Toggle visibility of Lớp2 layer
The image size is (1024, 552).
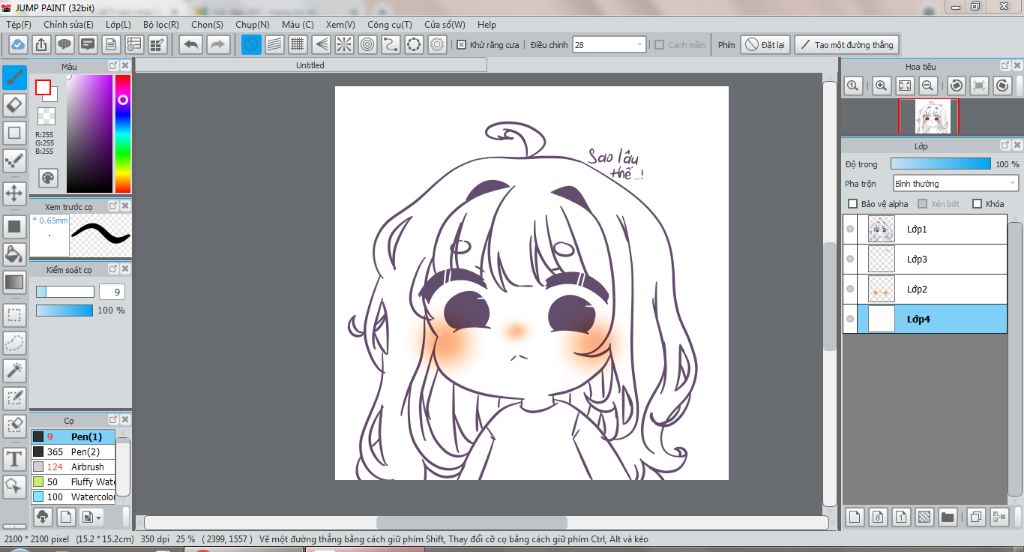[x=850, y=289]
